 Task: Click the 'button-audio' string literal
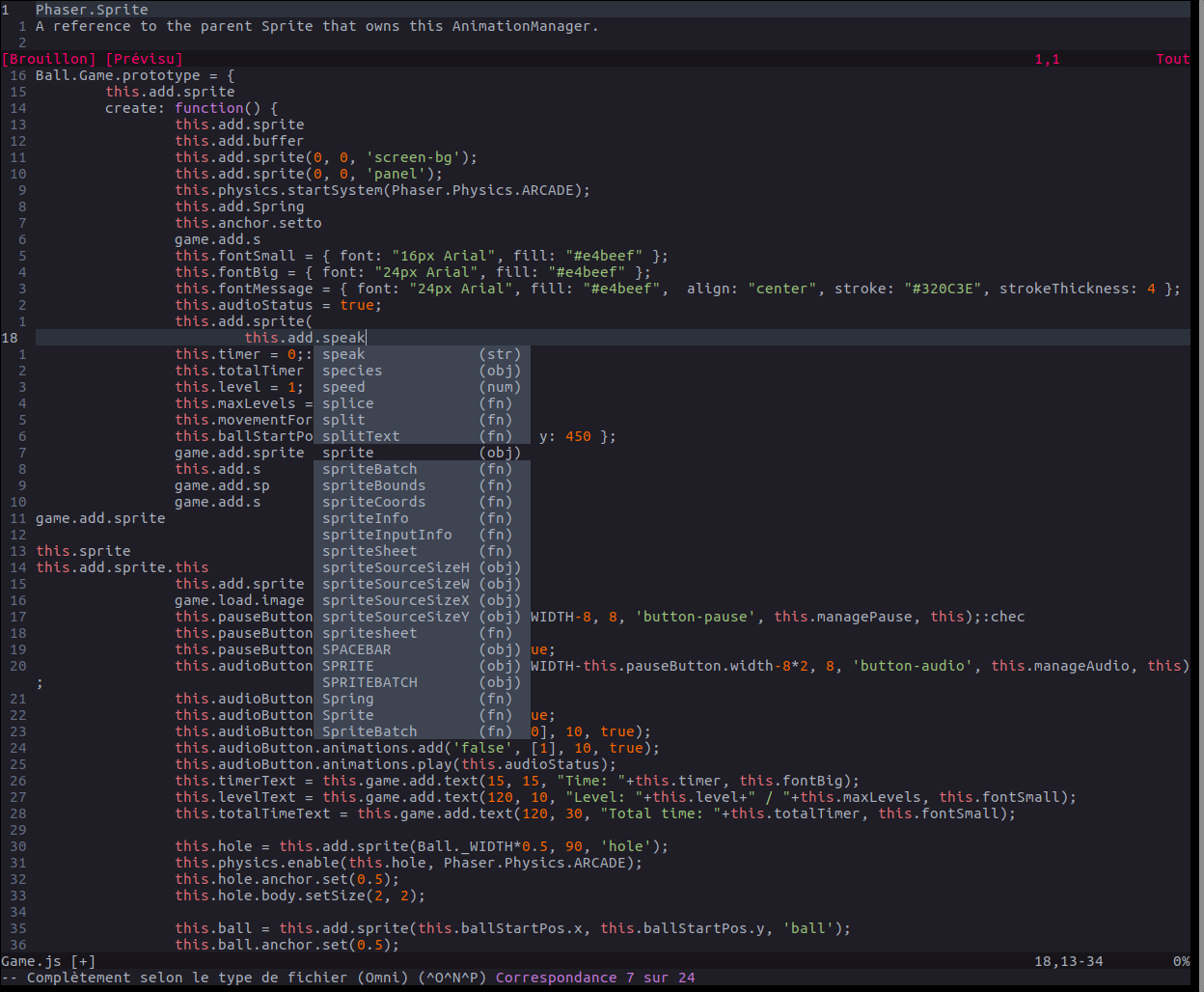(x=912, y=666)
